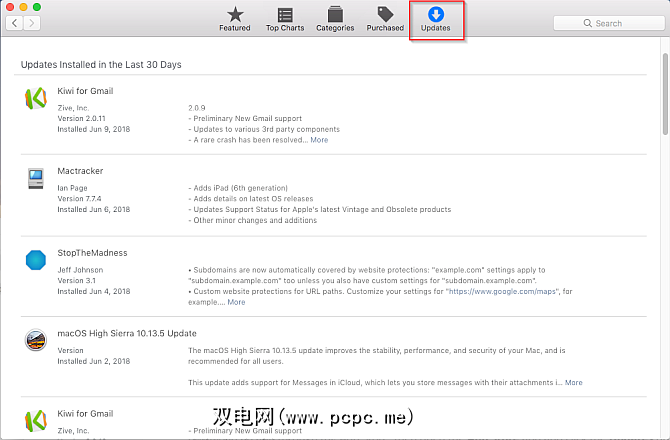This screenshot has width=670, height=440.
Task: Click "Version 7.7.4" text
Action: pos(79,199)
